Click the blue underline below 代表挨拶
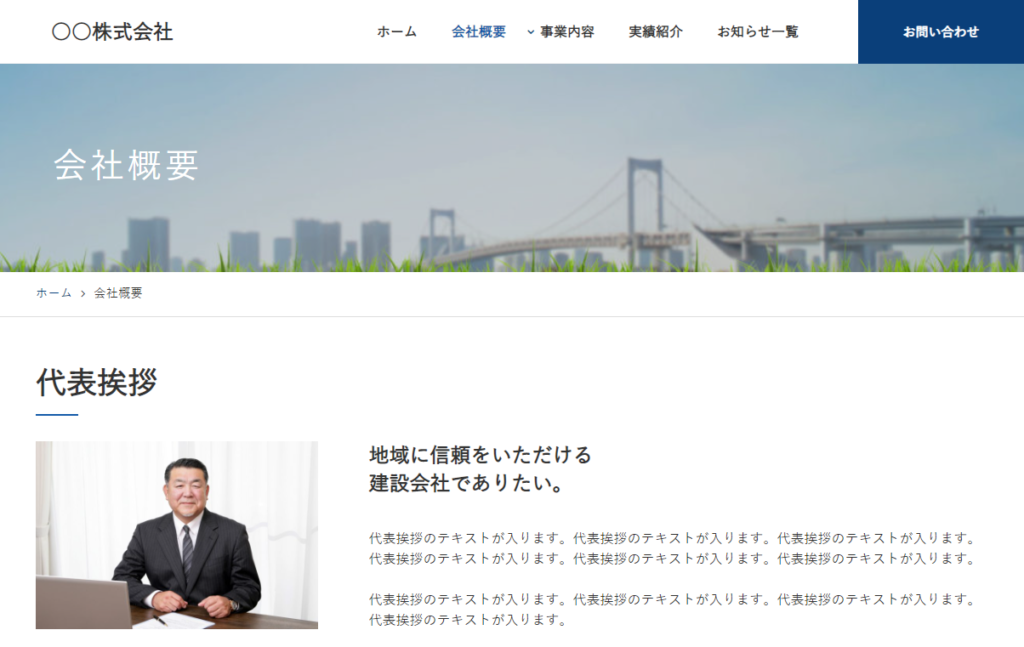1024x647 pixels. coord(57,414)
